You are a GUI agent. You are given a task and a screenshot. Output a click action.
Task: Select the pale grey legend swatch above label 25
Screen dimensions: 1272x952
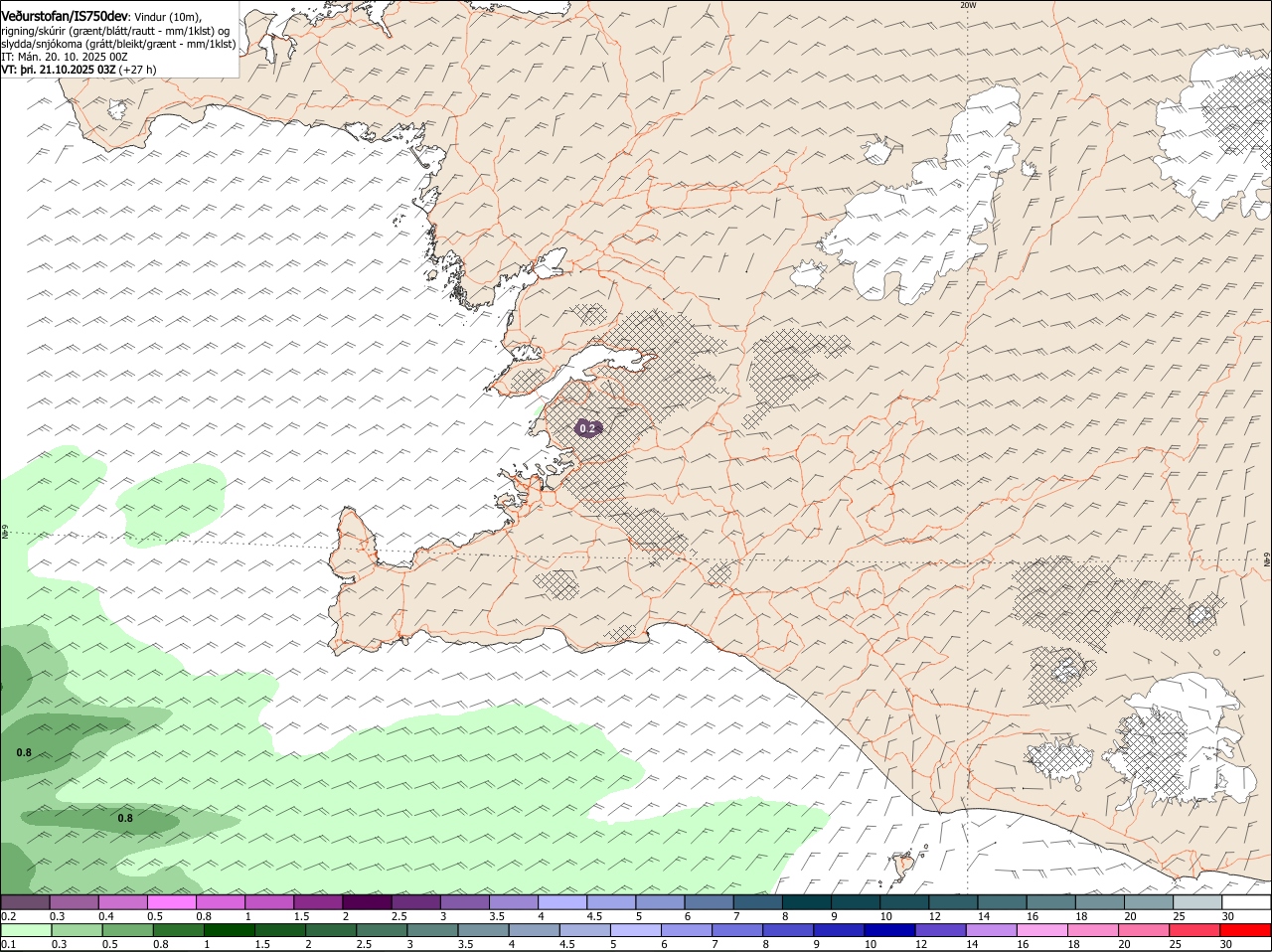point(1197,902)
